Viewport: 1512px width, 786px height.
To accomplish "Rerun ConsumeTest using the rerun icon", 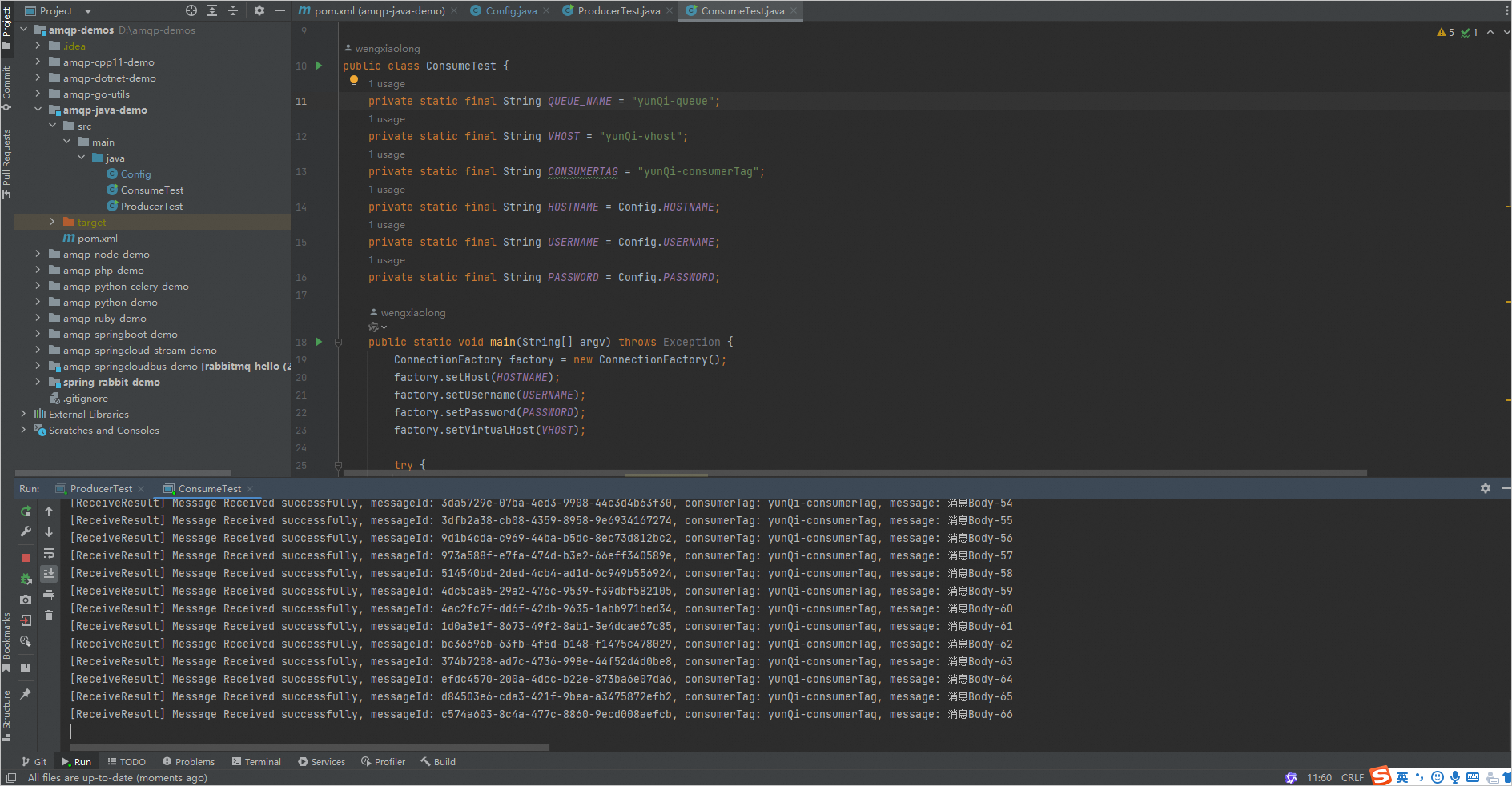I will click(x=26, y=511).
